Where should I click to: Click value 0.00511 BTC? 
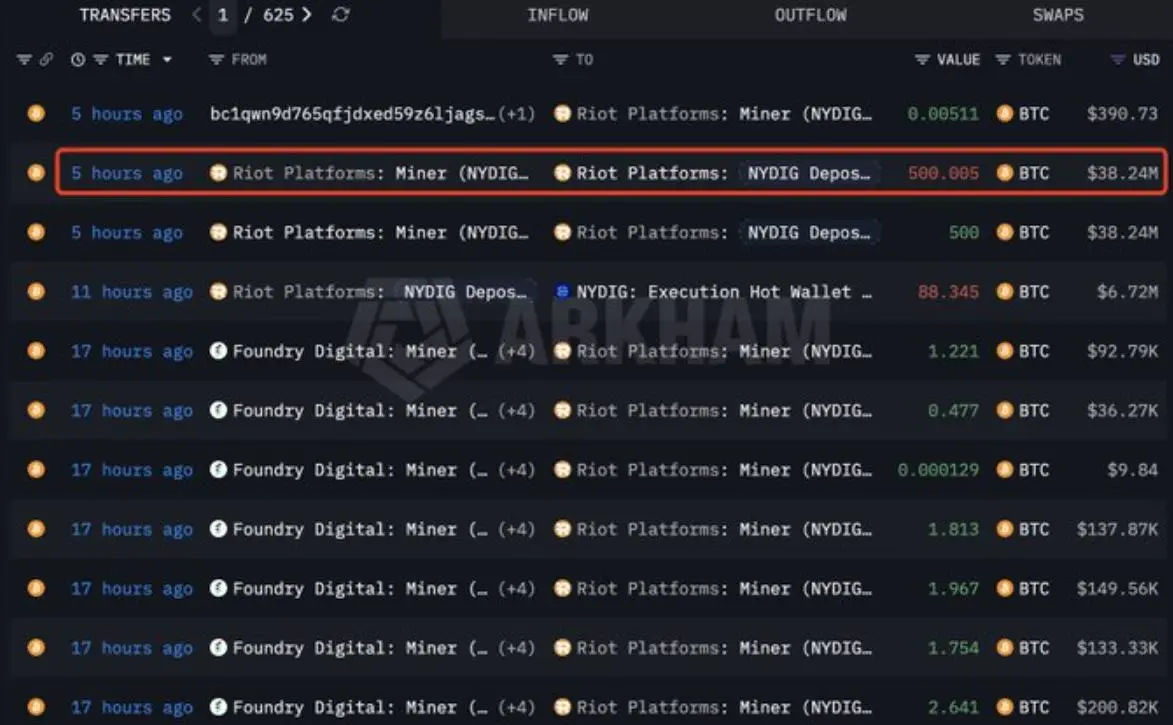coord(943,114)
